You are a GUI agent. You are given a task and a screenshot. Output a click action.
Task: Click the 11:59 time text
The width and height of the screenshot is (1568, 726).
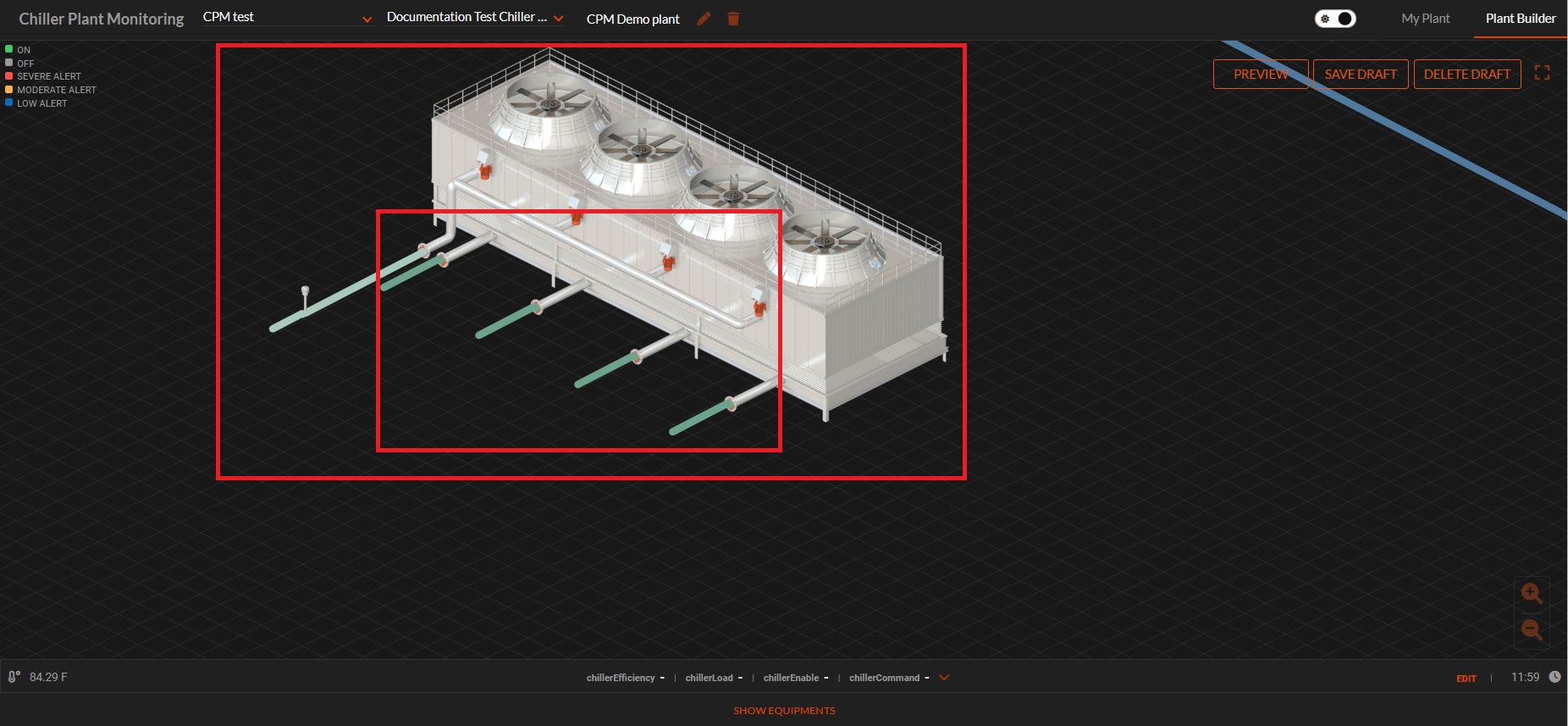pos(1525,677)
